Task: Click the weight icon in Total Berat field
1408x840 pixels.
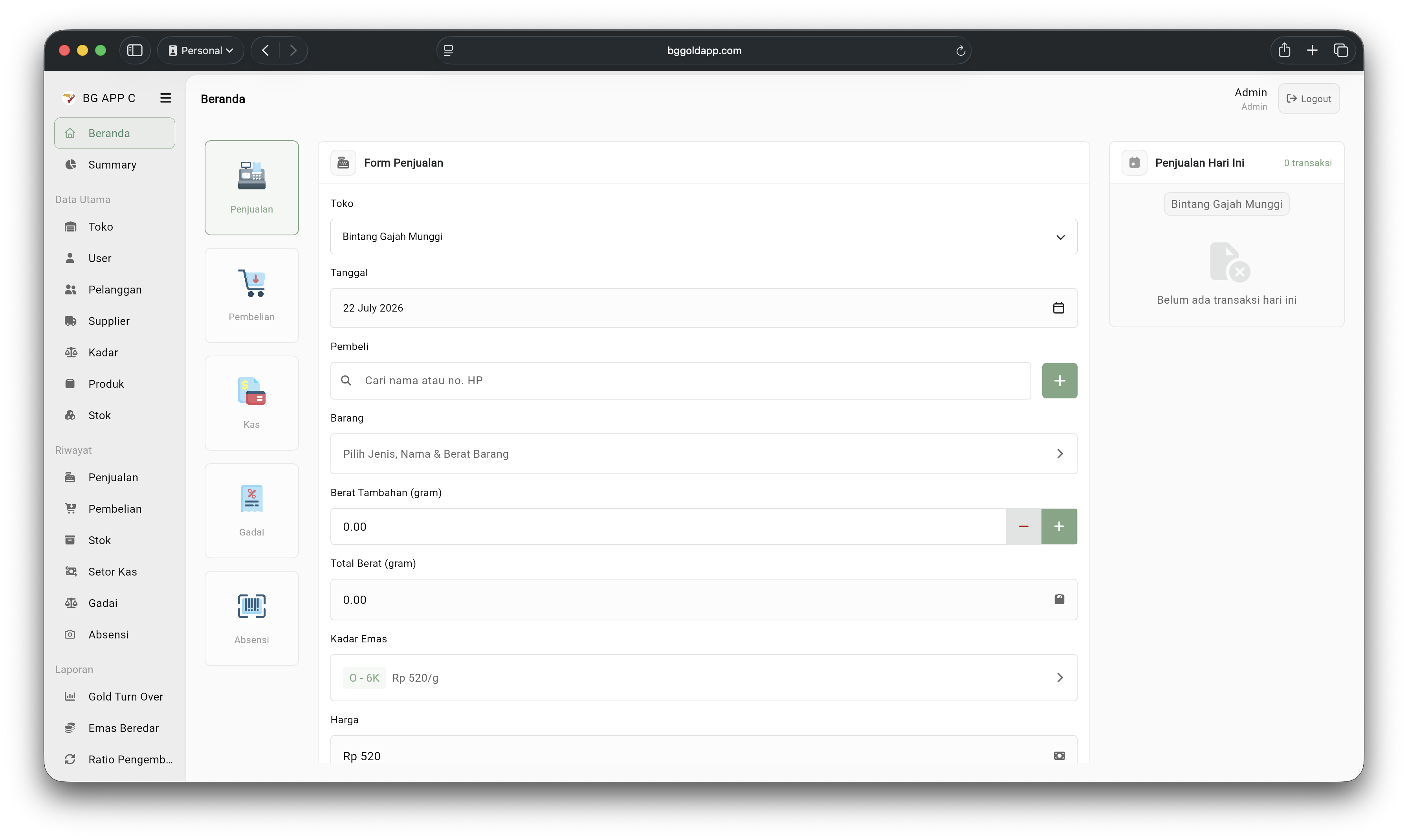Action: [1059, 600]
